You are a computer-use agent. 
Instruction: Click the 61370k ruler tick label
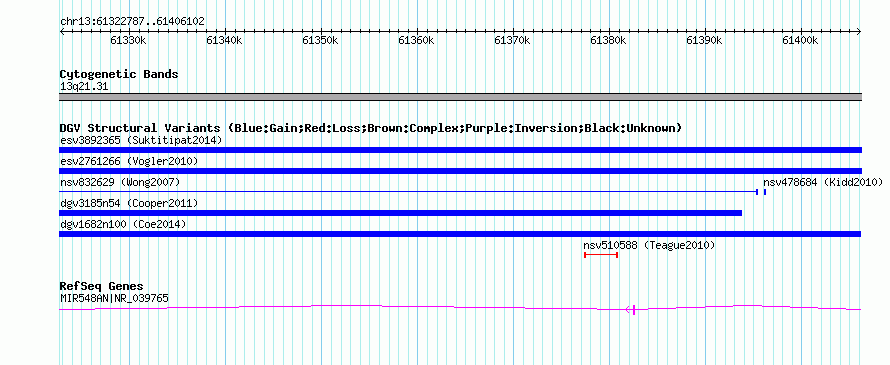click(x=513, y=40)
